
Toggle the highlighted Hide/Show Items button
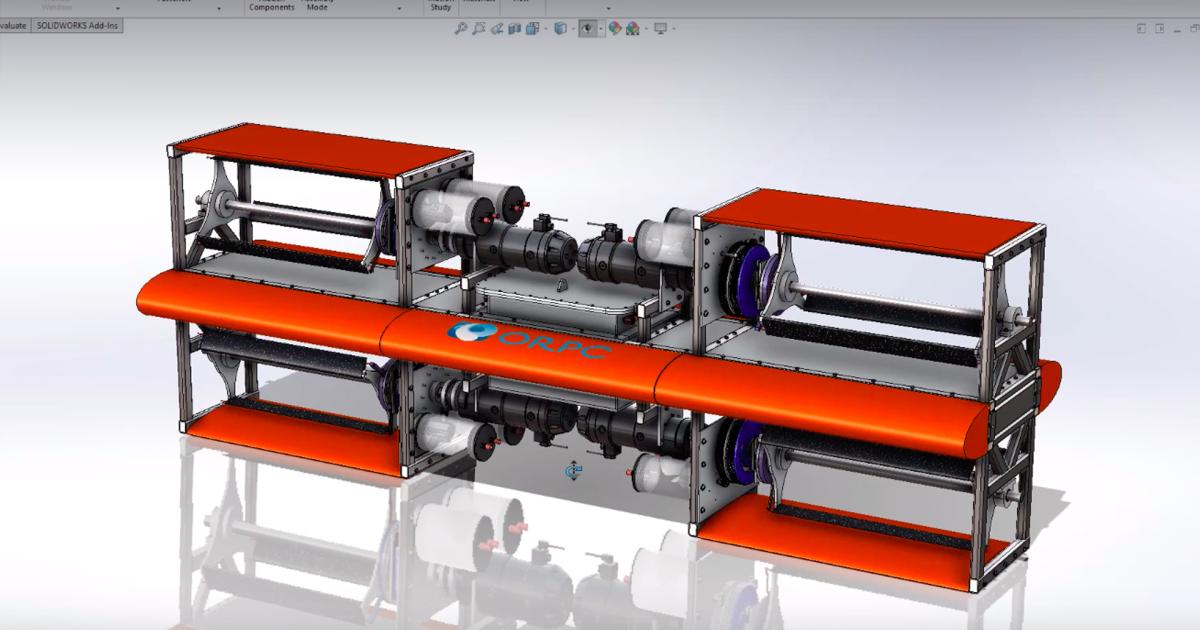pos(588,29)
